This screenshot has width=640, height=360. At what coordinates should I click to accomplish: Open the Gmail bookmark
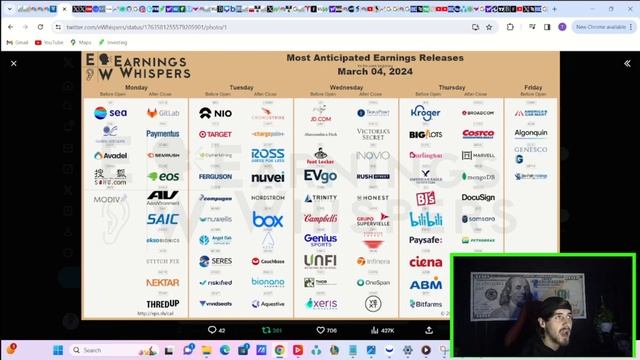pyautogui.click(x=18, y=42)
